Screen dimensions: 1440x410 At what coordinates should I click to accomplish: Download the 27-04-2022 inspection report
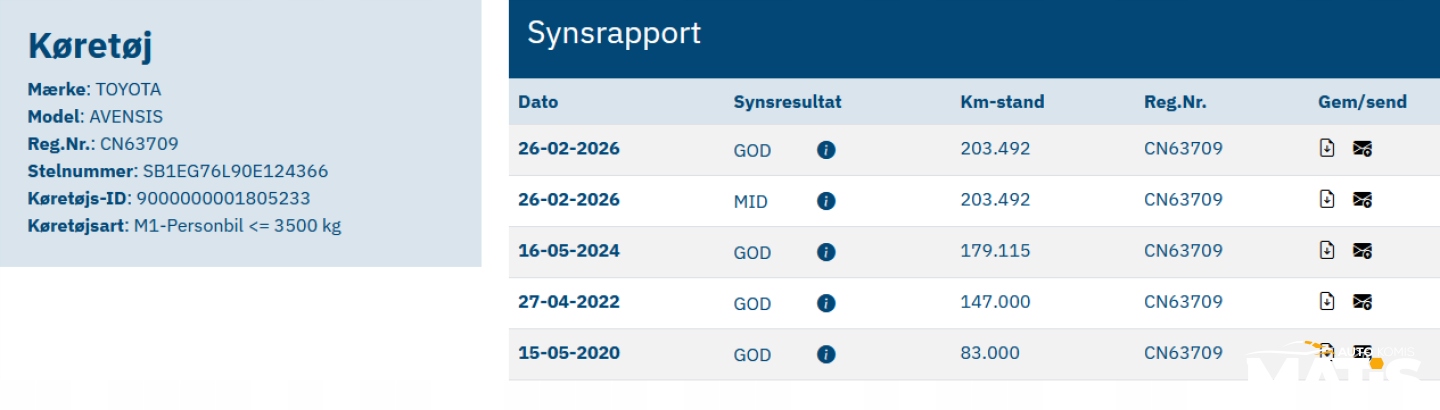coord(1327,301)
